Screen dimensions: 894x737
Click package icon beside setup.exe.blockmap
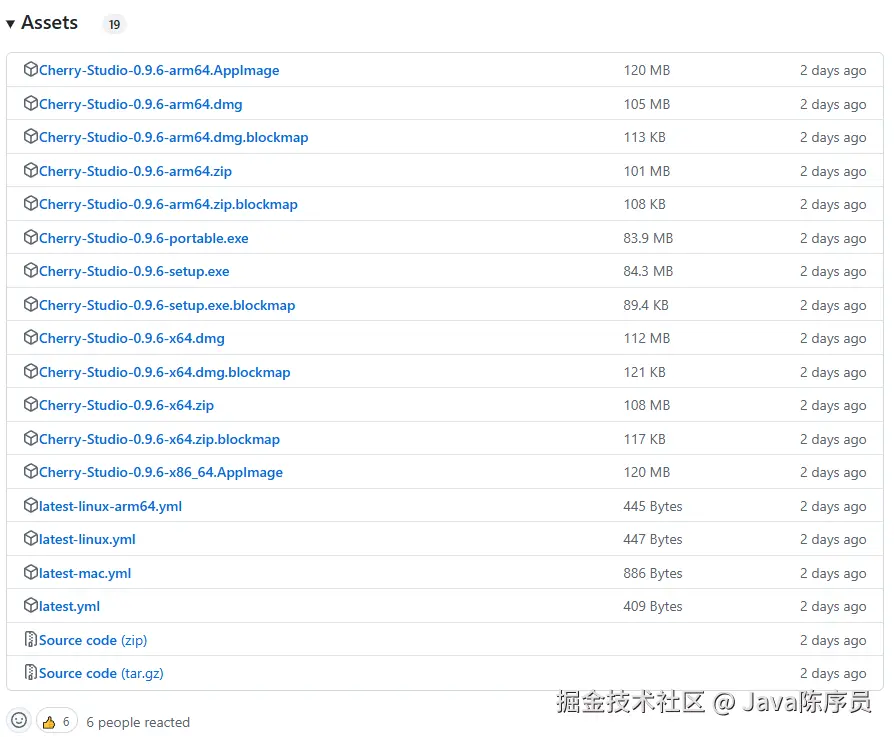[x=30, y=304]
